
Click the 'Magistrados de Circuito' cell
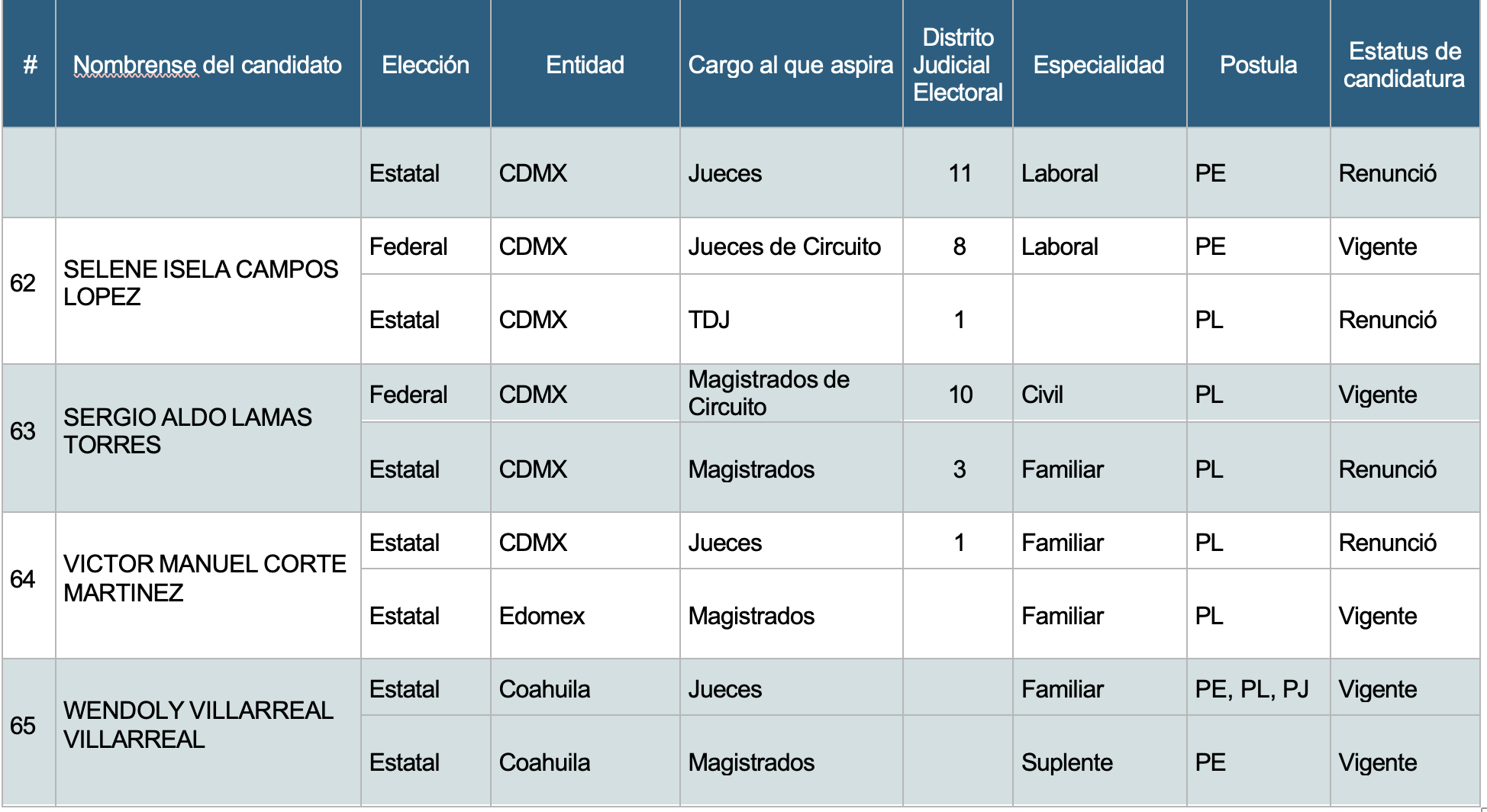(791, 393)
